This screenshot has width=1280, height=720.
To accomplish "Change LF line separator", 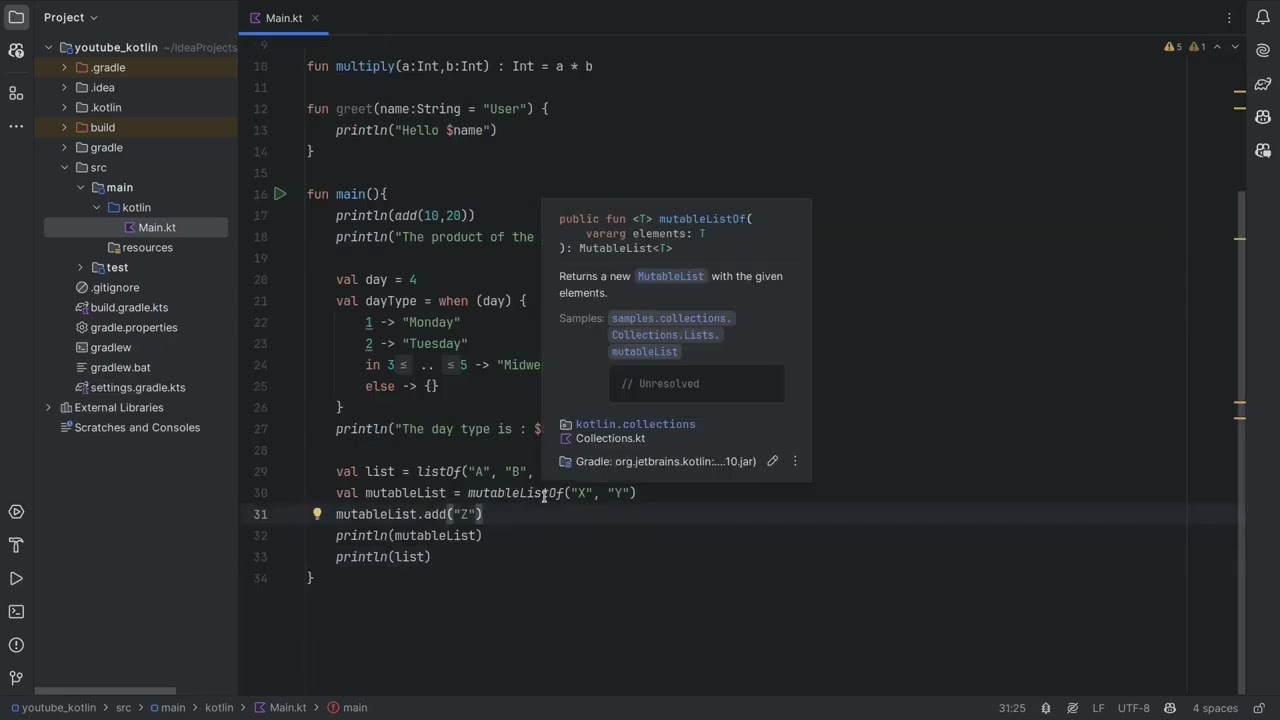I will pyautogui.click(x=1098, y=708).
